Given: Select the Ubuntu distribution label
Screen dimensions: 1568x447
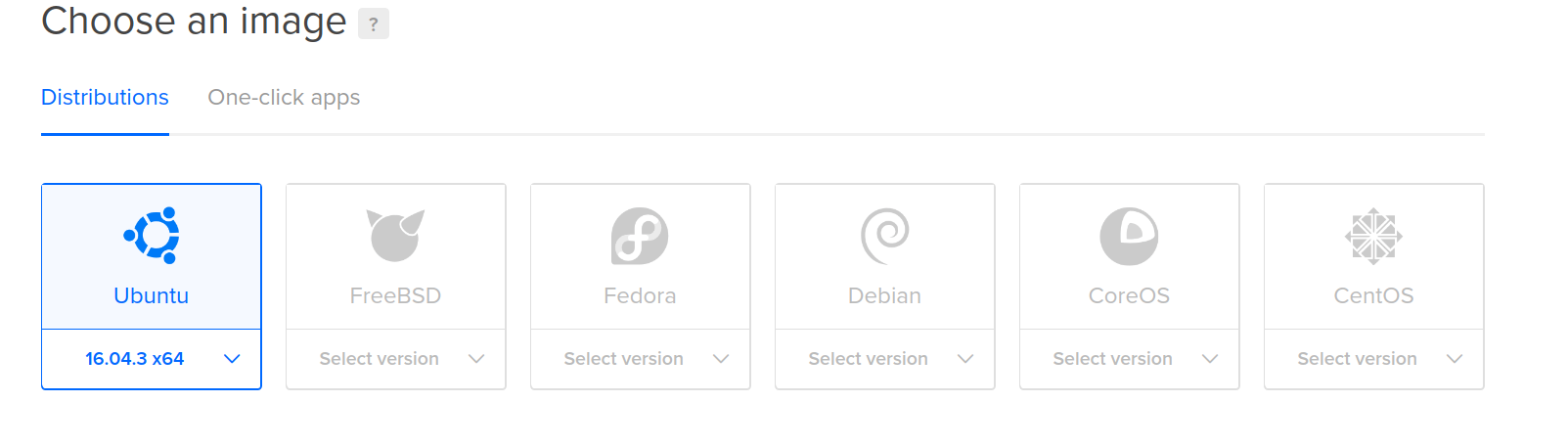Looking at the screenshot, I should [x=152, y=295].
